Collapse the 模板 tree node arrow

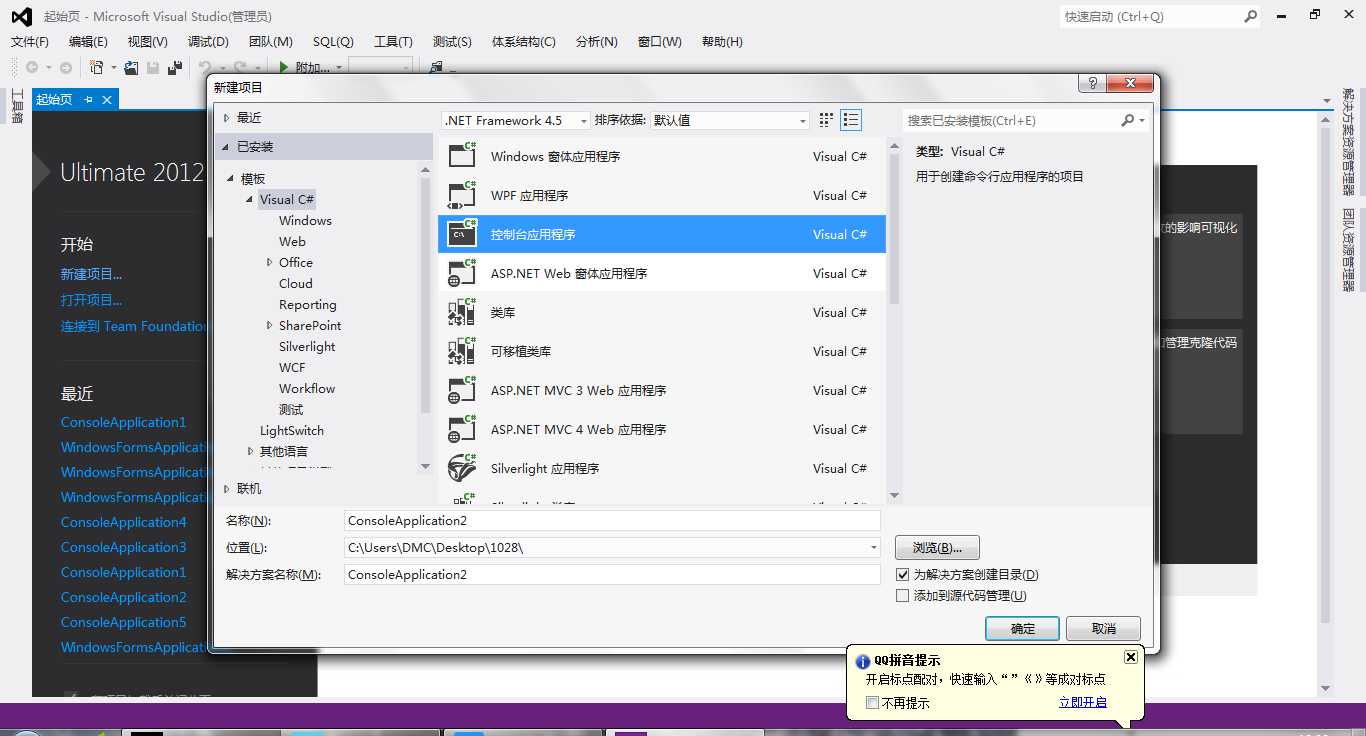(x=232, y=178)
